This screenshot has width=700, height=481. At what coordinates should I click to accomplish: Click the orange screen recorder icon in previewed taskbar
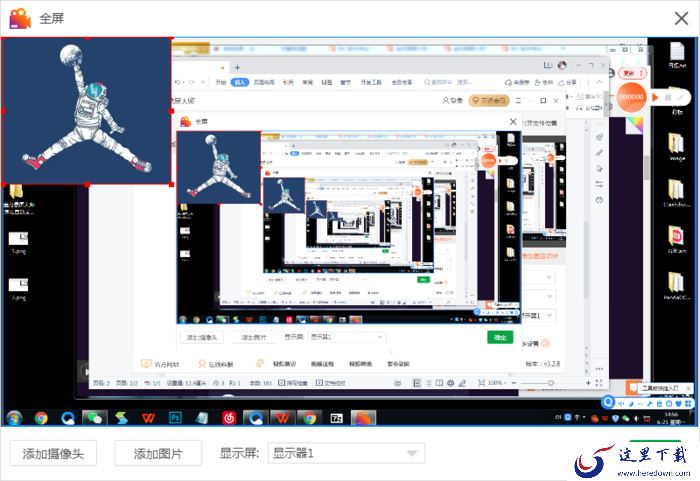click(363, 418)
